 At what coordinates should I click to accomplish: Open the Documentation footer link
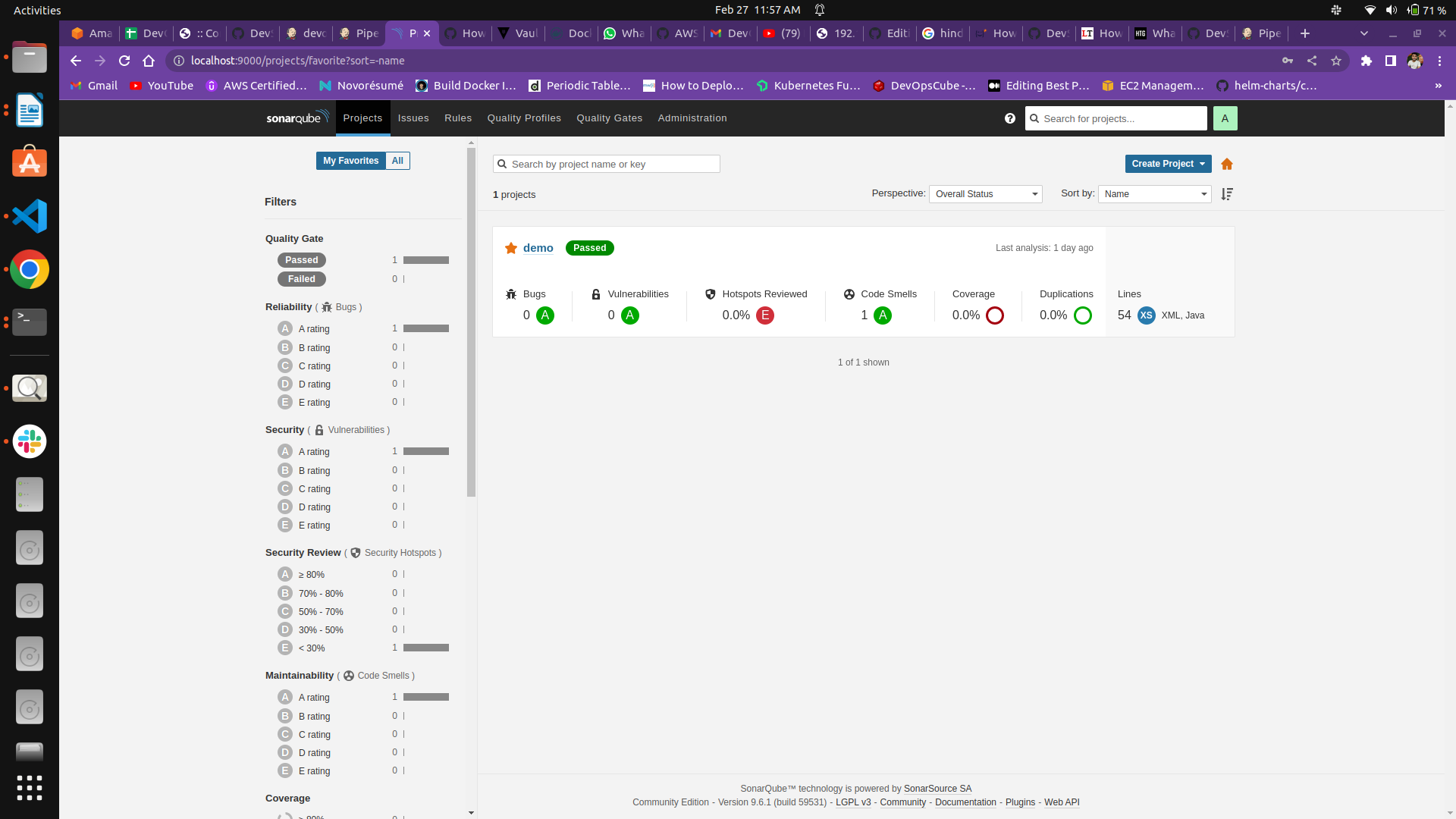pyautogui.click(x=965, y=802)
